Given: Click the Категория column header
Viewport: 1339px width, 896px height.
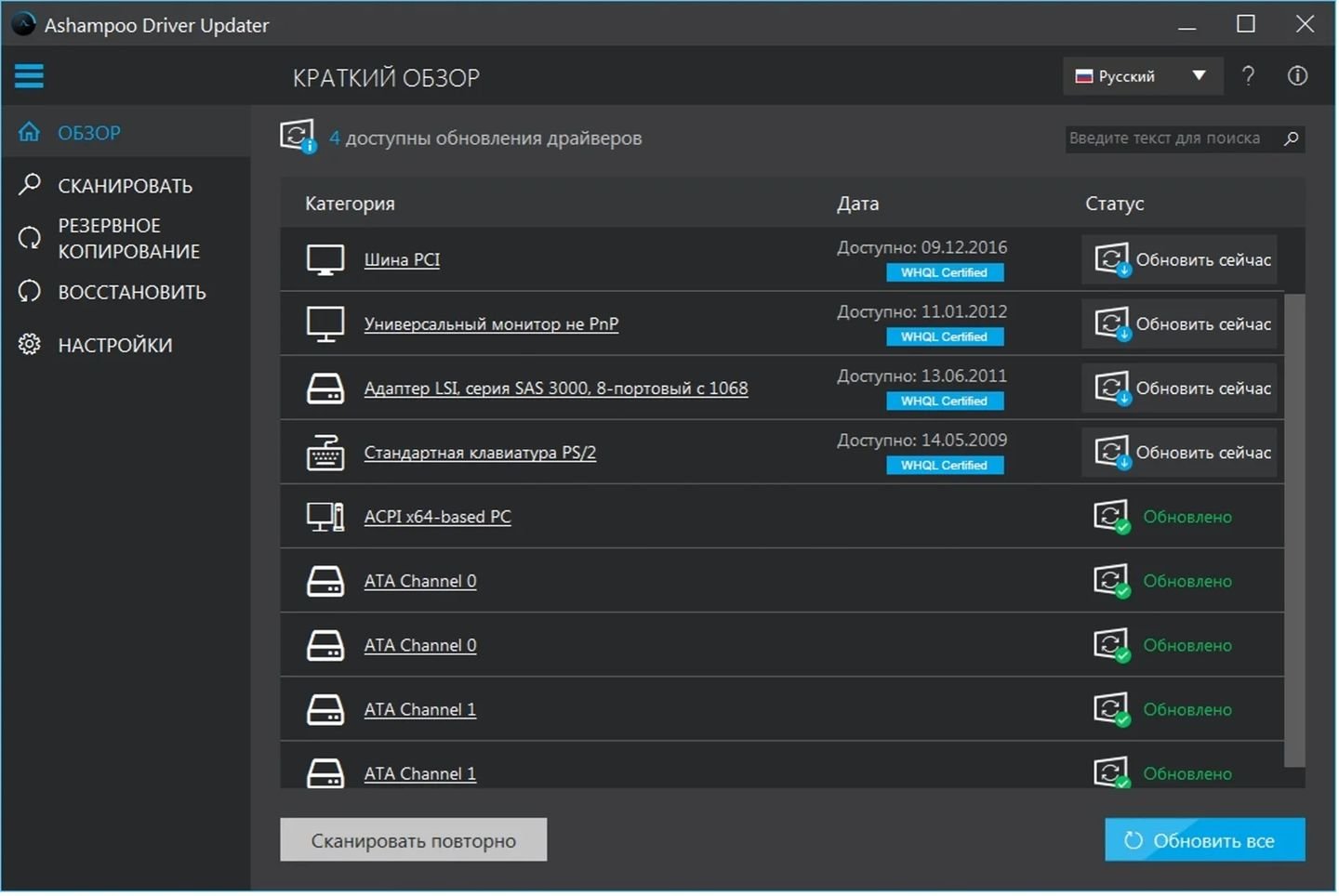Looking at the screenshot, I should pyautogui.click(x=350, y=204).
